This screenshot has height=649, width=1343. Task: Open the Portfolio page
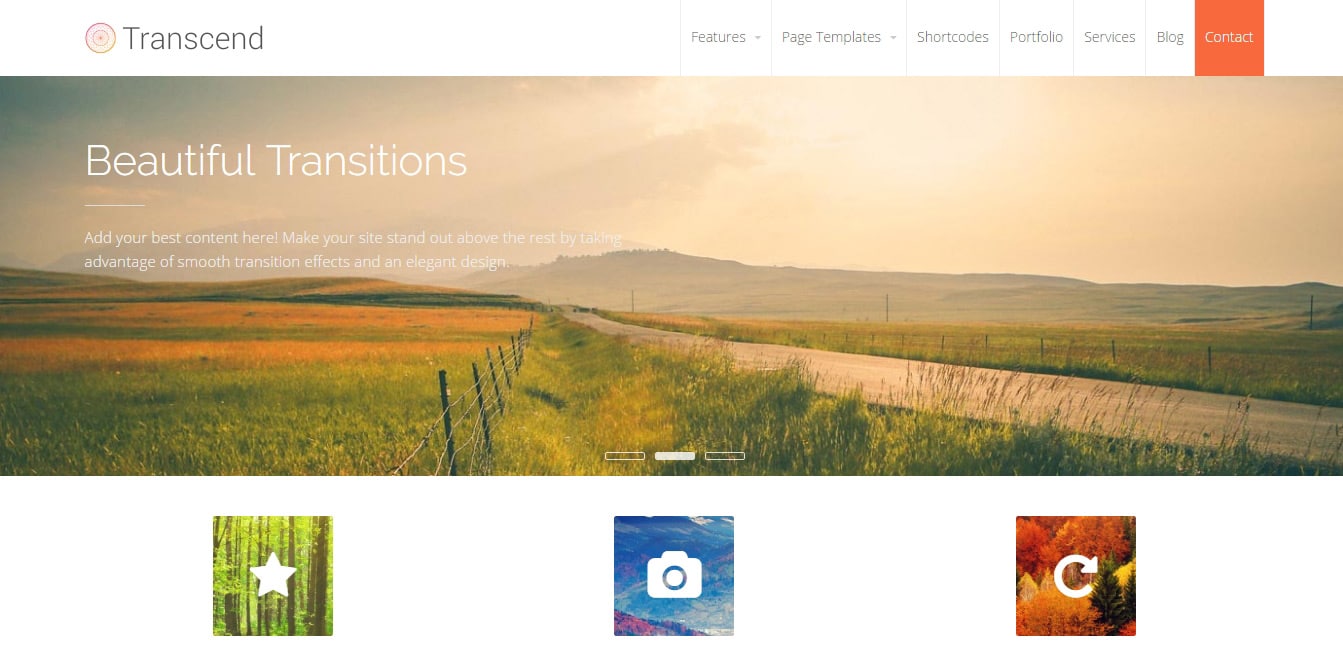click(1036, 37)
